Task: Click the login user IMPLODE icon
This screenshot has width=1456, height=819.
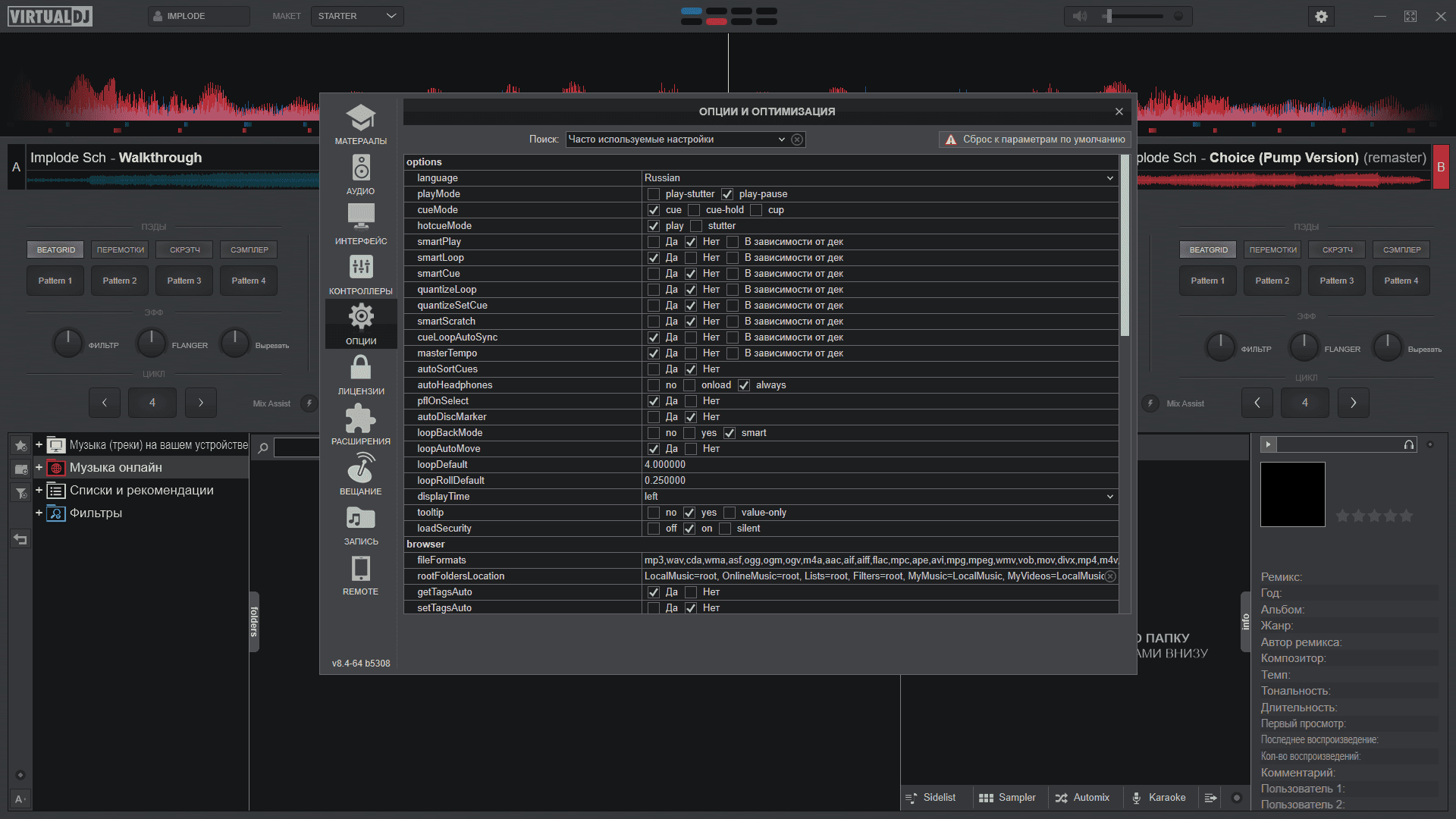Action: pos(158,16)
